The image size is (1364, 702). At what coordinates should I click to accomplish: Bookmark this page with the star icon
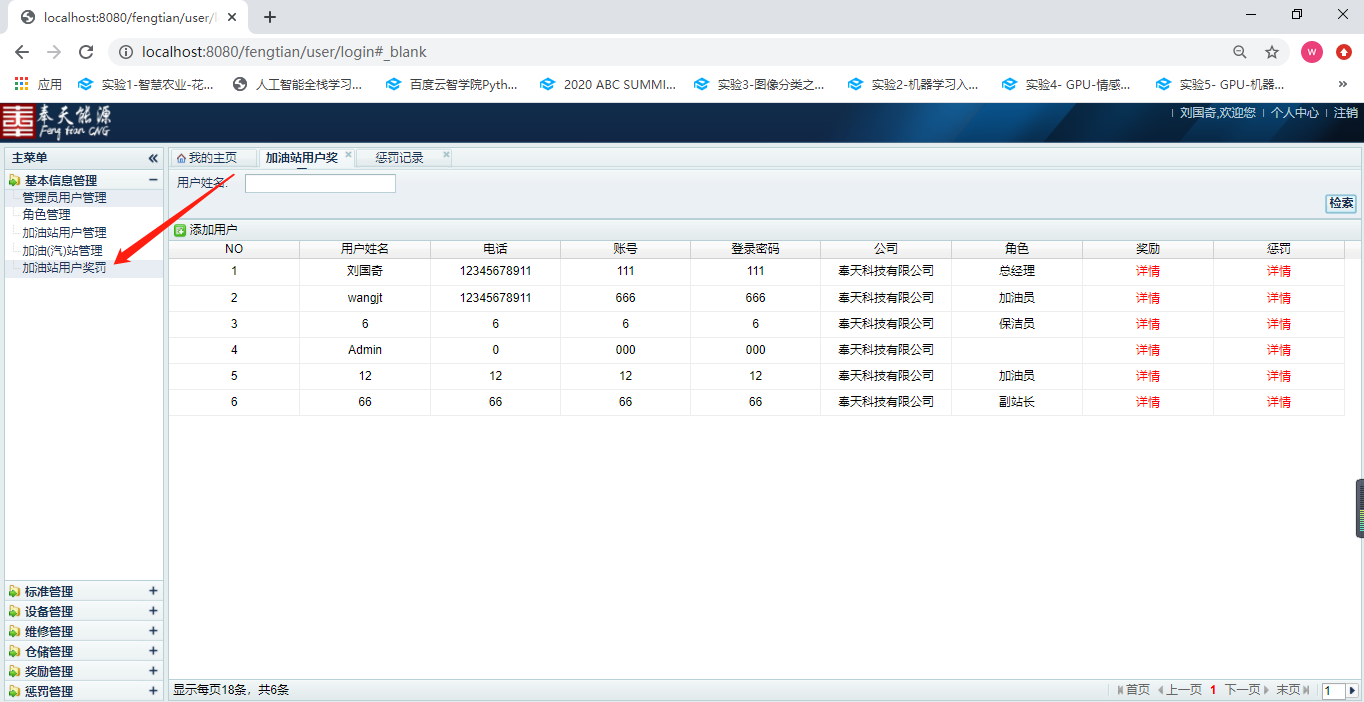click(1272, 52)
